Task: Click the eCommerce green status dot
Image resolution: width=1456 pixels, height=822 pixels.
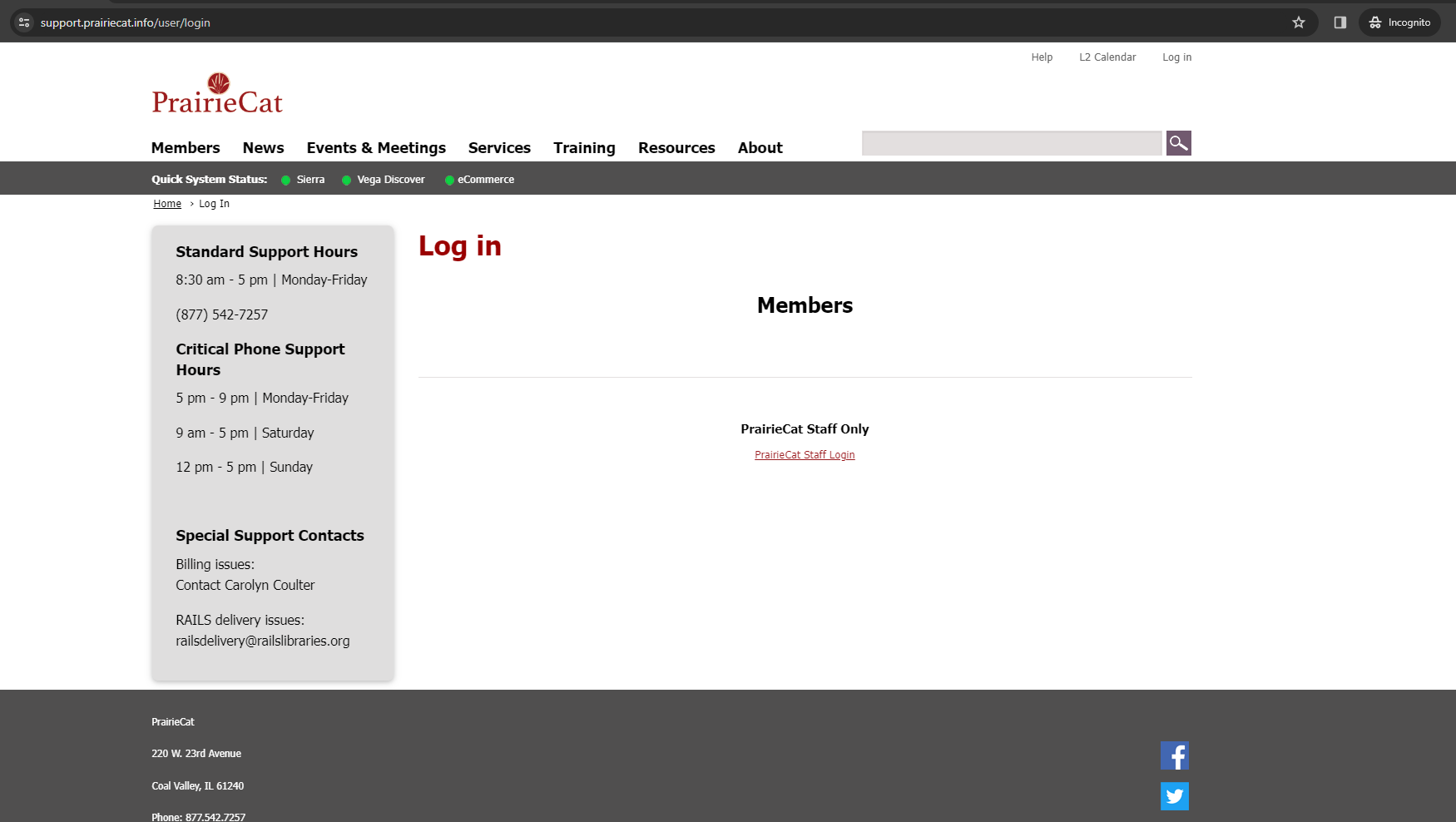Action: (x=449, y=180)
